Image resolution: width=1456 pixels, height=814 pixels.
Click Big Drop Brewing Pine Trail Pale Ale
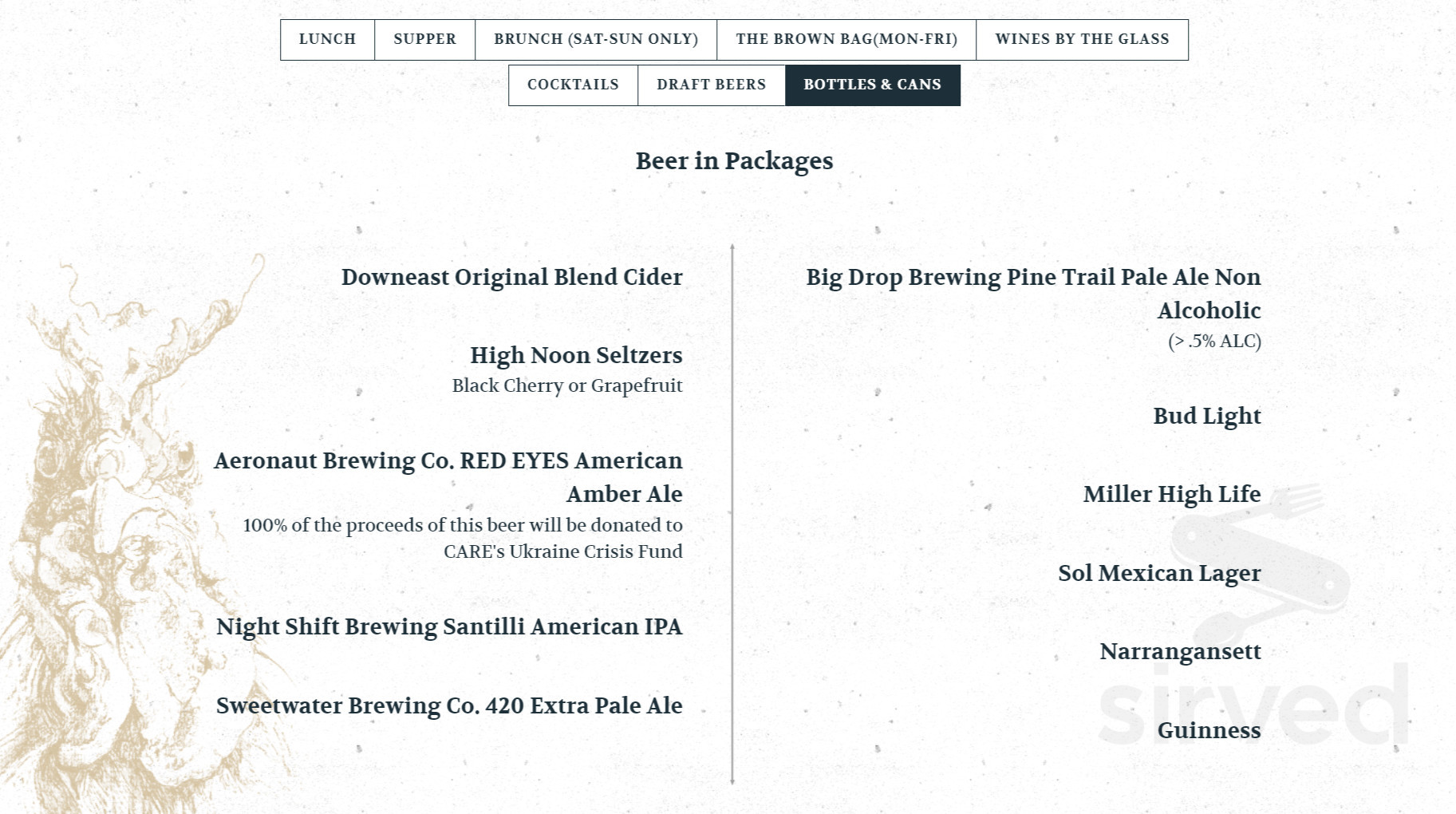[x=1032, y=294]
